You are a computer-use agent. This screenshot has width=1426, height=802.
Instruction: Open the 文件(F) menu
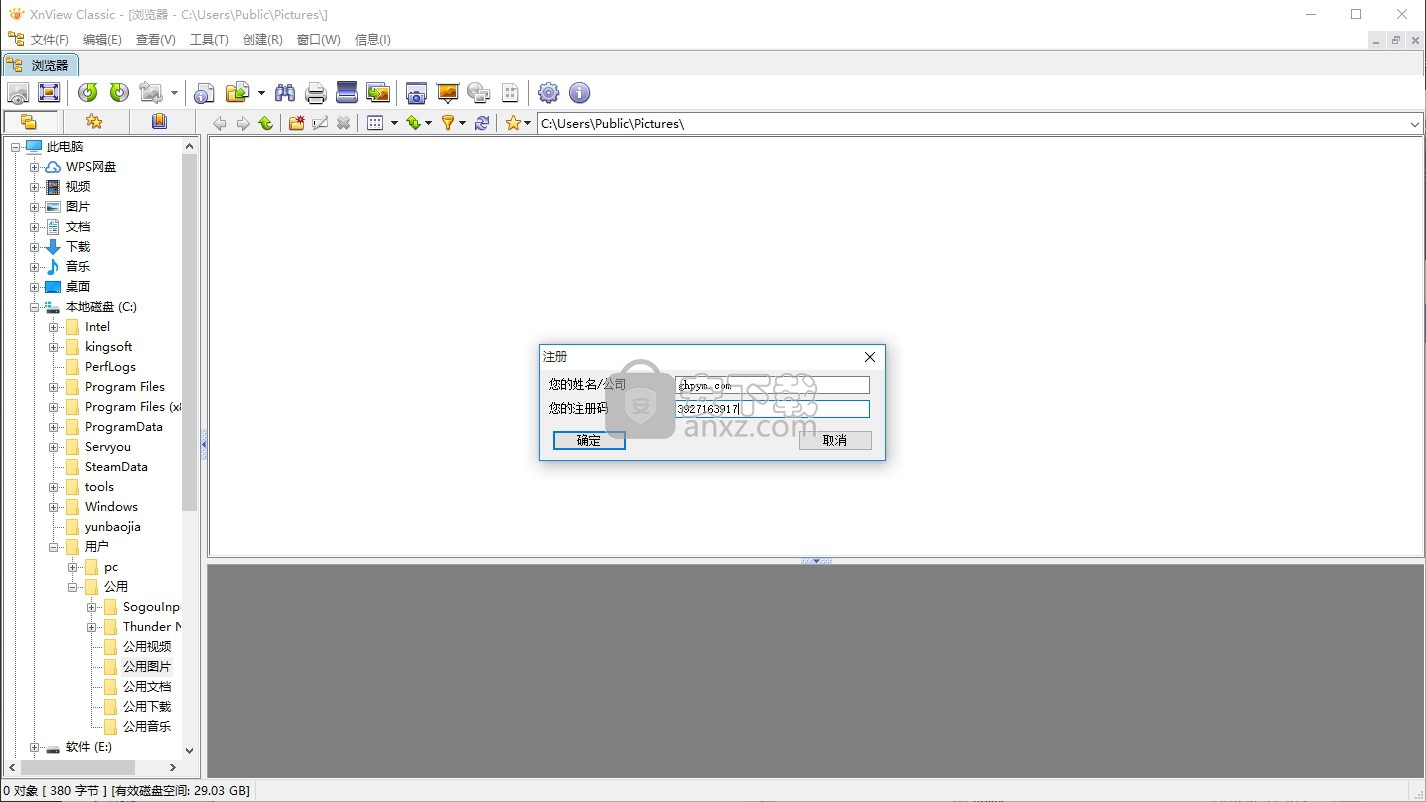coord(49,40)
